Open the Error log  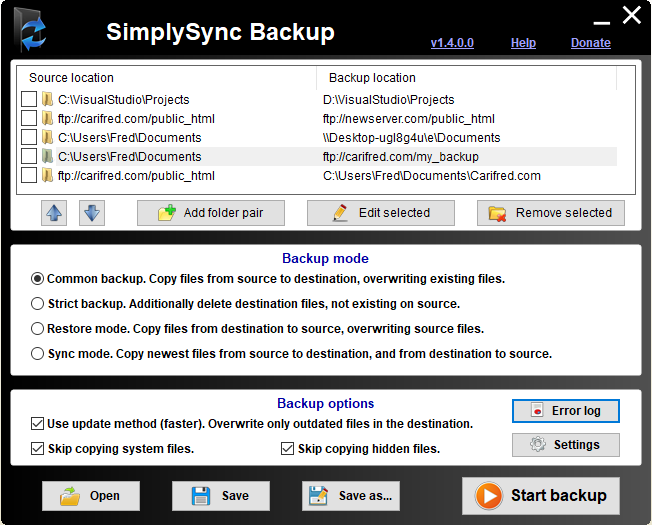click(566, 411)
